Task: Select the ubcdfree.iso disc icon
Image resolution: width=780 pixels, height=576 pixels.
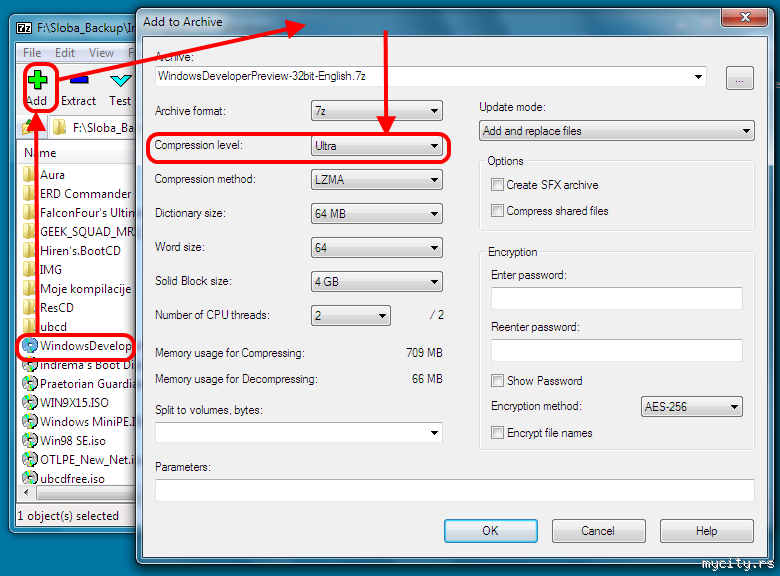Action: pos(30,478)
